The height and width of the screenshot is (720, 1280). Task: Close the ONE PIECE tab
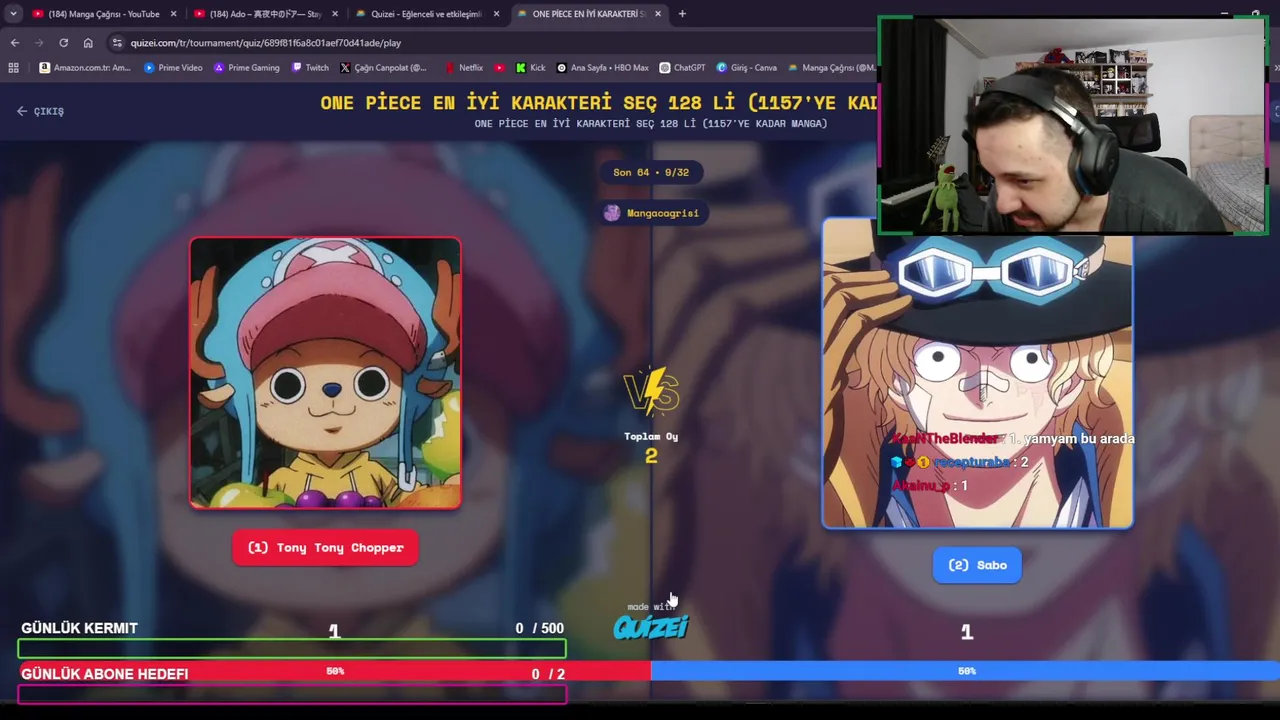coord(659,14)
